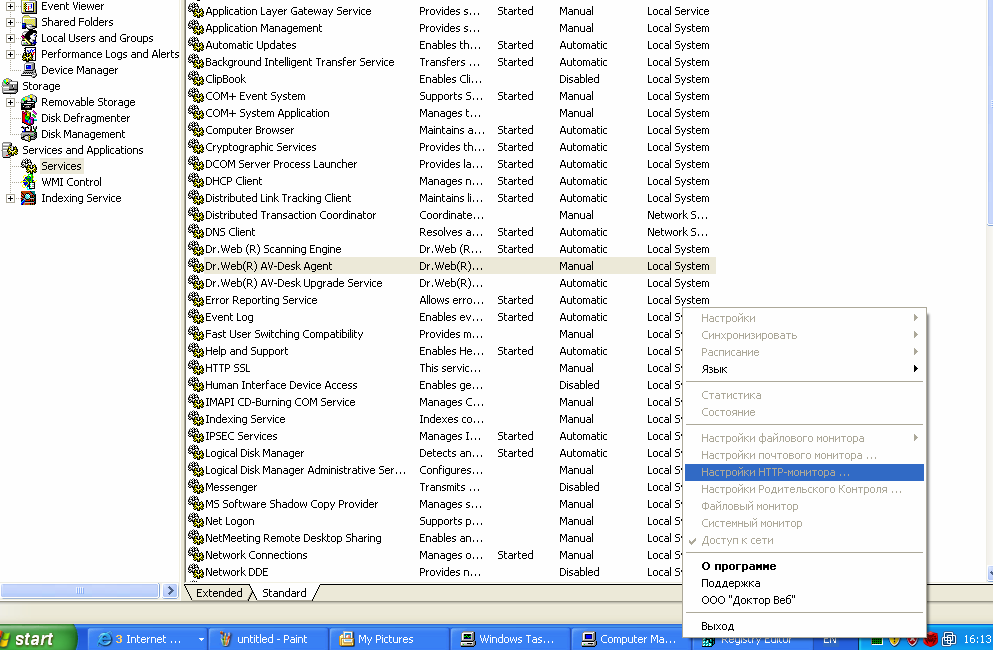
Task: Choose О программе from the menu
Action: (804, 566)
